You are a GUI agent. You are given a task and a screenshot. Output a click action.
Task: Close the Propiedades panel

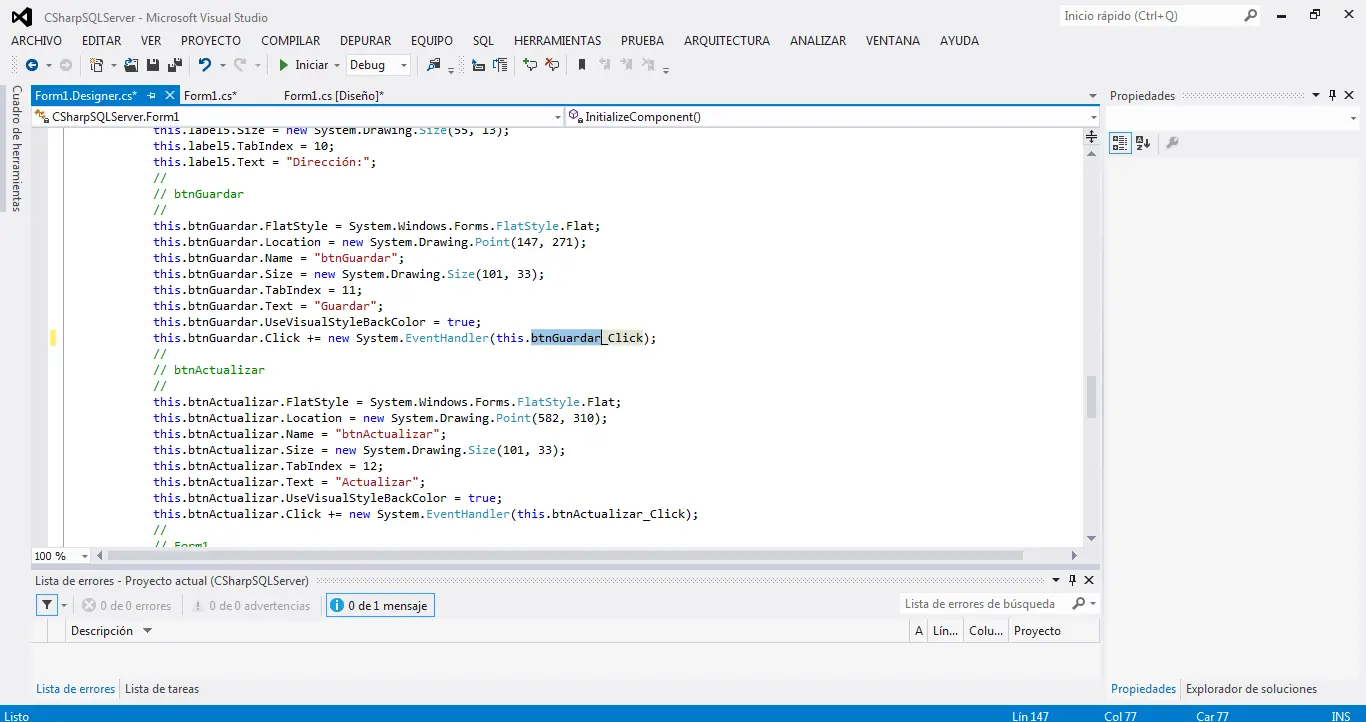click(1349, 96)
